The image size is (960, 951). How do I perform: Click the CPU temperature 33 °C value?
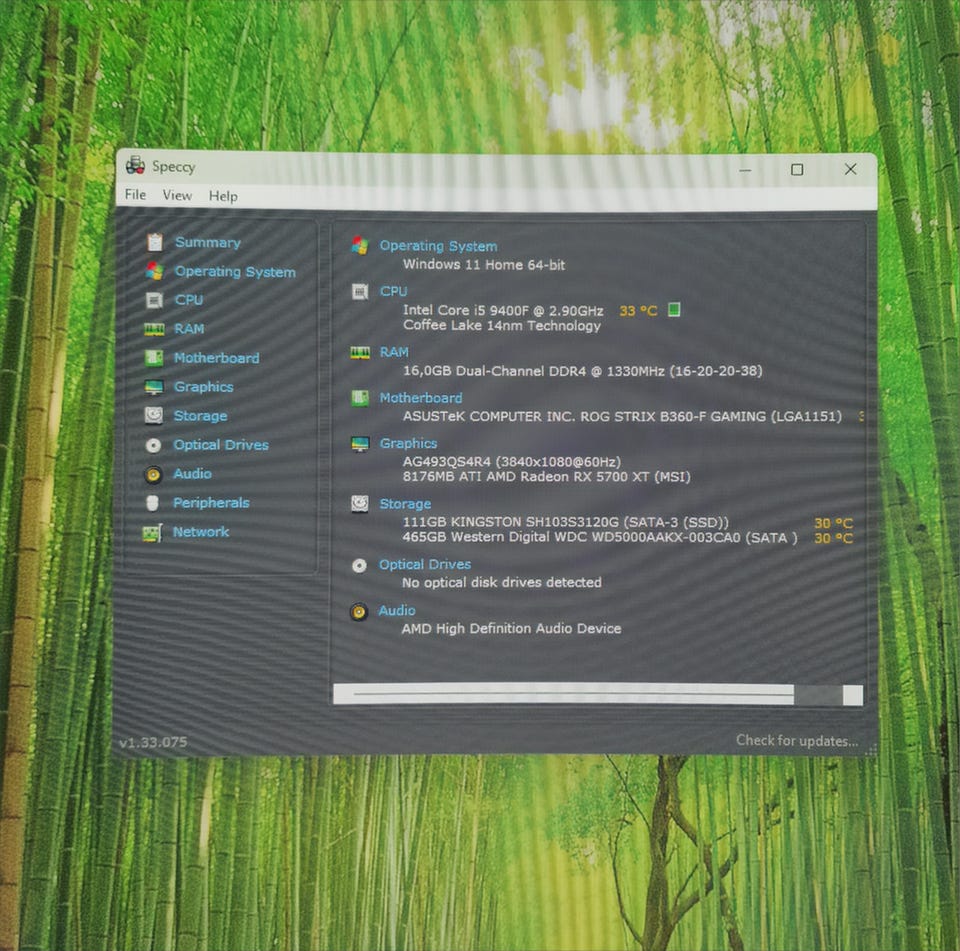(638, 310)
